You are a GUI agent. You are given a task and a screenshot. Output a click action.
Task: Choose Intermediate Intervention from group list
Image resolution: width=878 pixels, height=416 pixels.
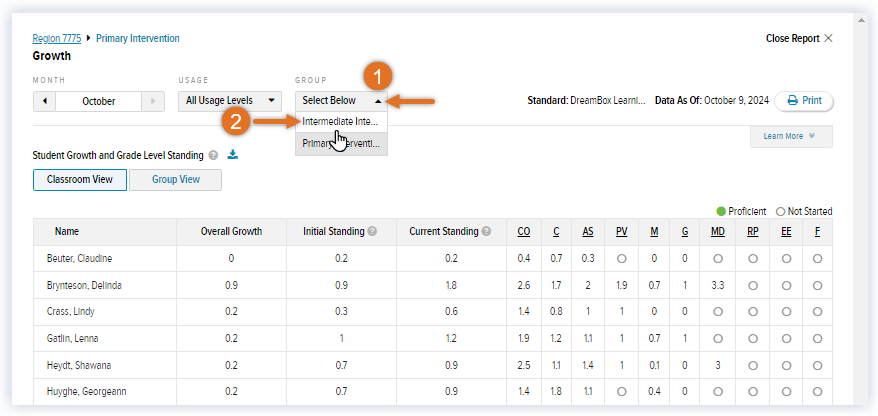pos(341,121)
